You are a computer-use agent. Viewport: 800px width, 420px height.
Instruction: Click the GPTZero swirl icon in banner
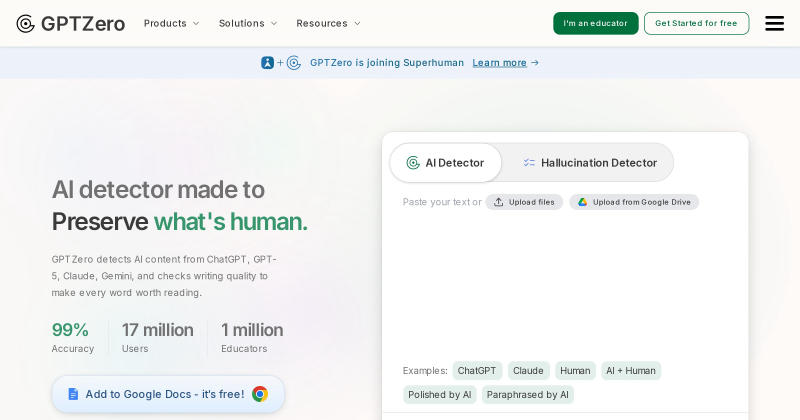pyautogui.click(x=294, y=63)
